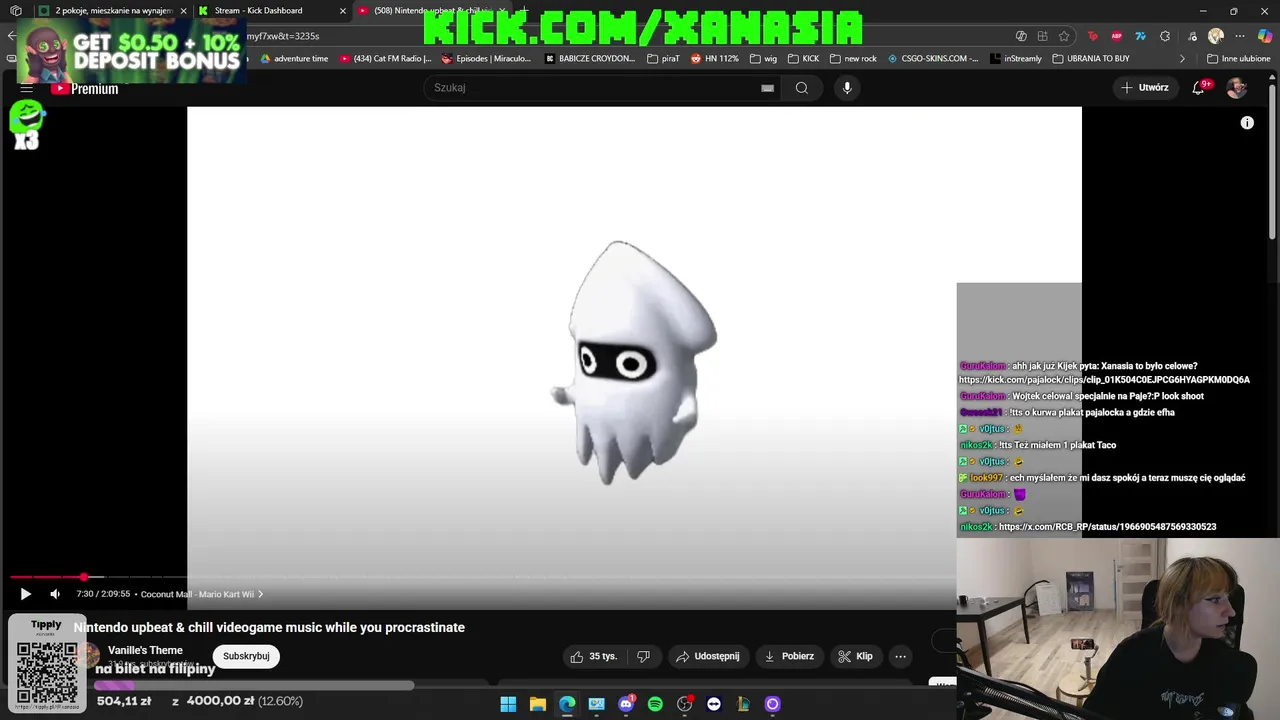Click the video info card icon
1280x720 pixels.
pyautogui.click(x=1247, y=123)
